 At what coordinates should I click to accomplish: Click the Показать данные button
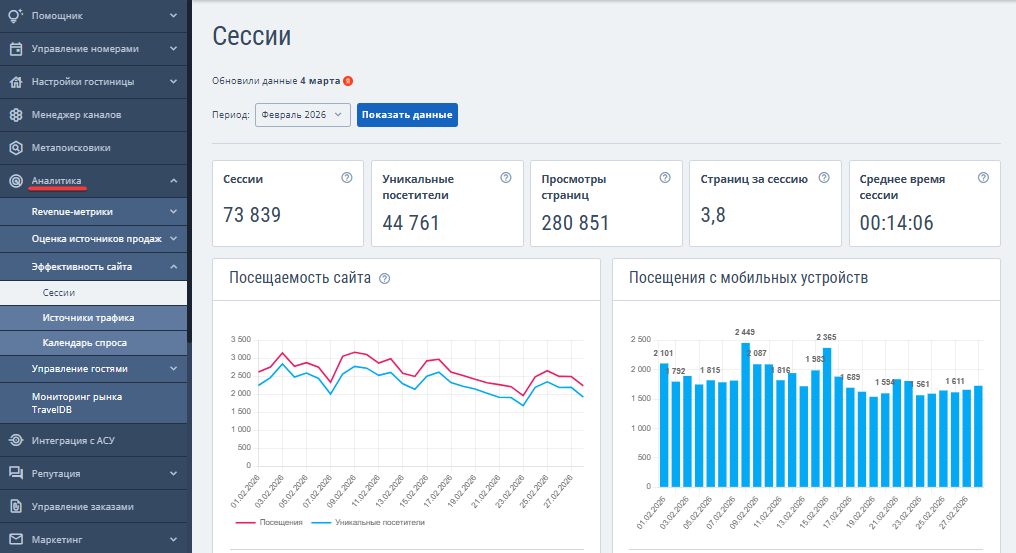click(407, 115)
